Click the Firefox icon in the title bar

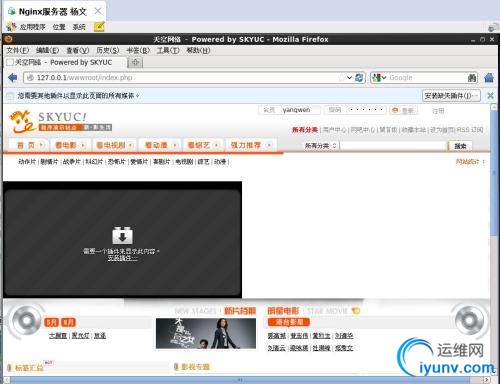[9, 39]
